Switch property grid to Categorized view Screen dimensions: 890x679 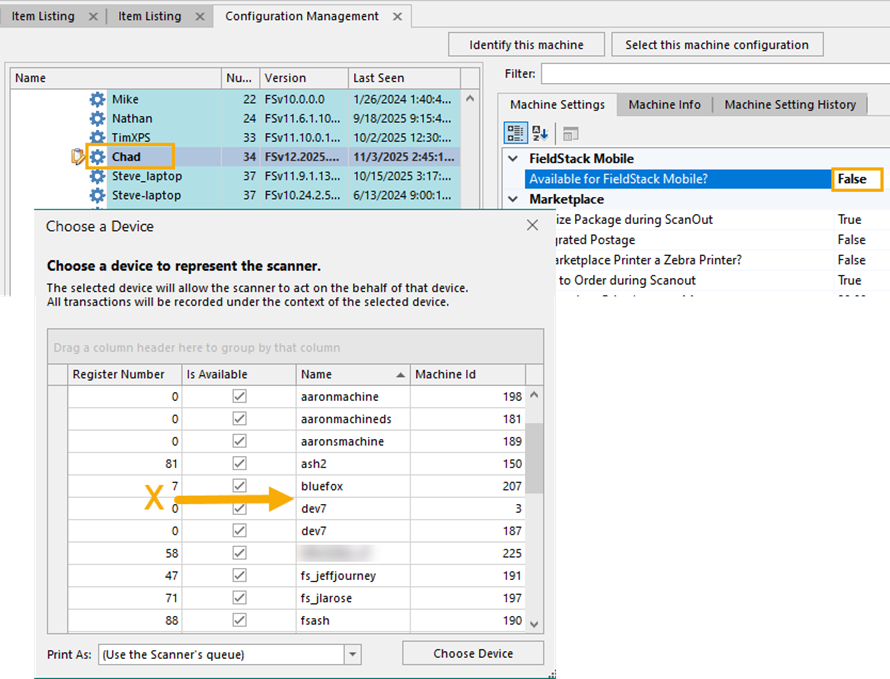[515, 134]
